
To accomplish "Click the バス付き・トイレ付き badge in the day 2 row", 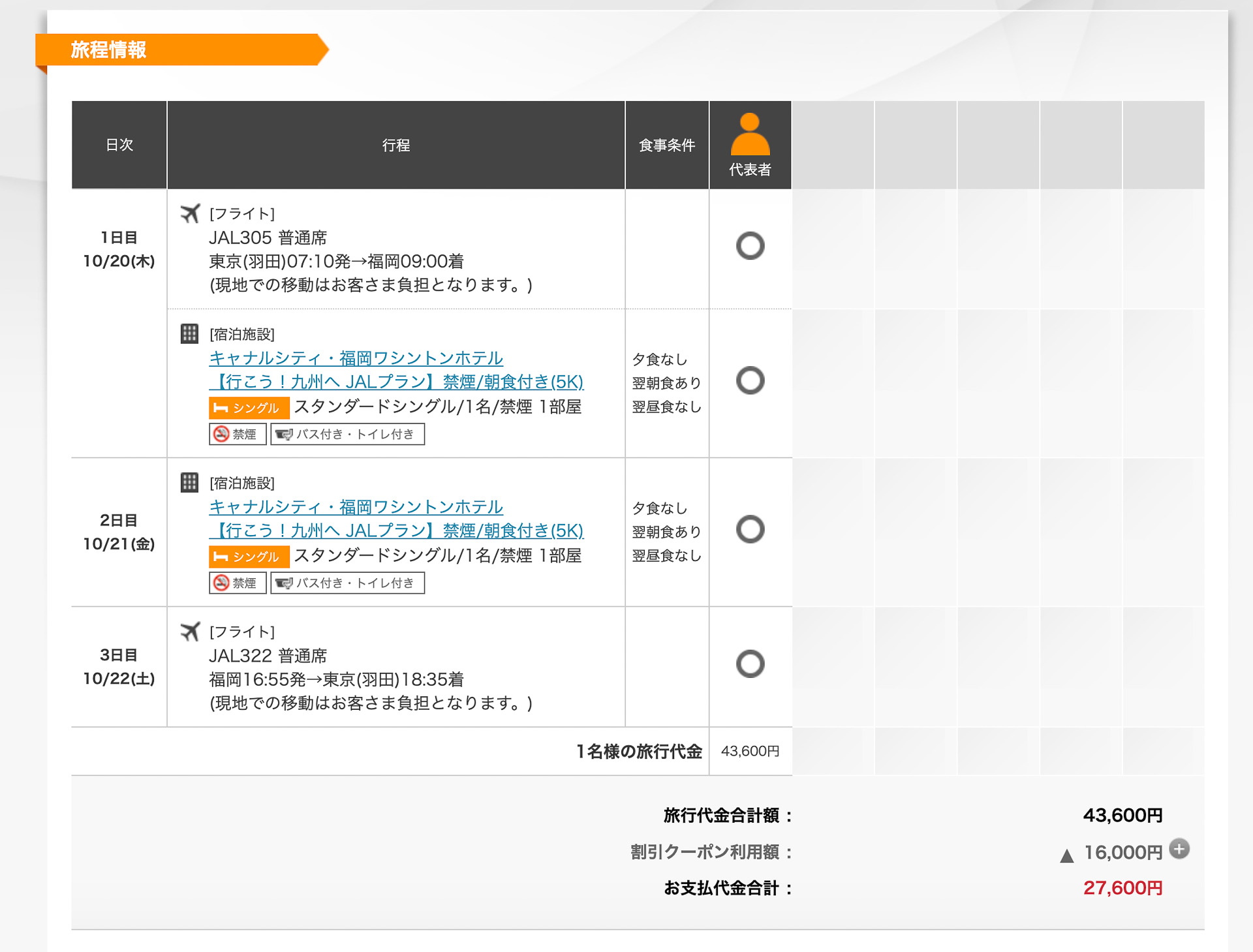I will pyautogui.click(x=347, y=583).
